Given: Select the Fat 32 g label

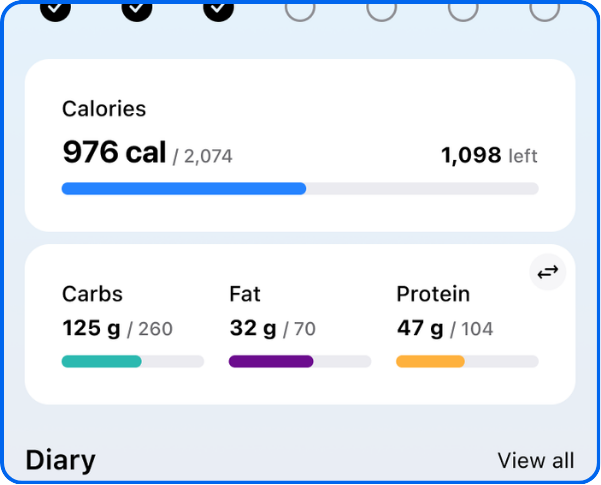Looking at the screenshot, I should (253, 328).
